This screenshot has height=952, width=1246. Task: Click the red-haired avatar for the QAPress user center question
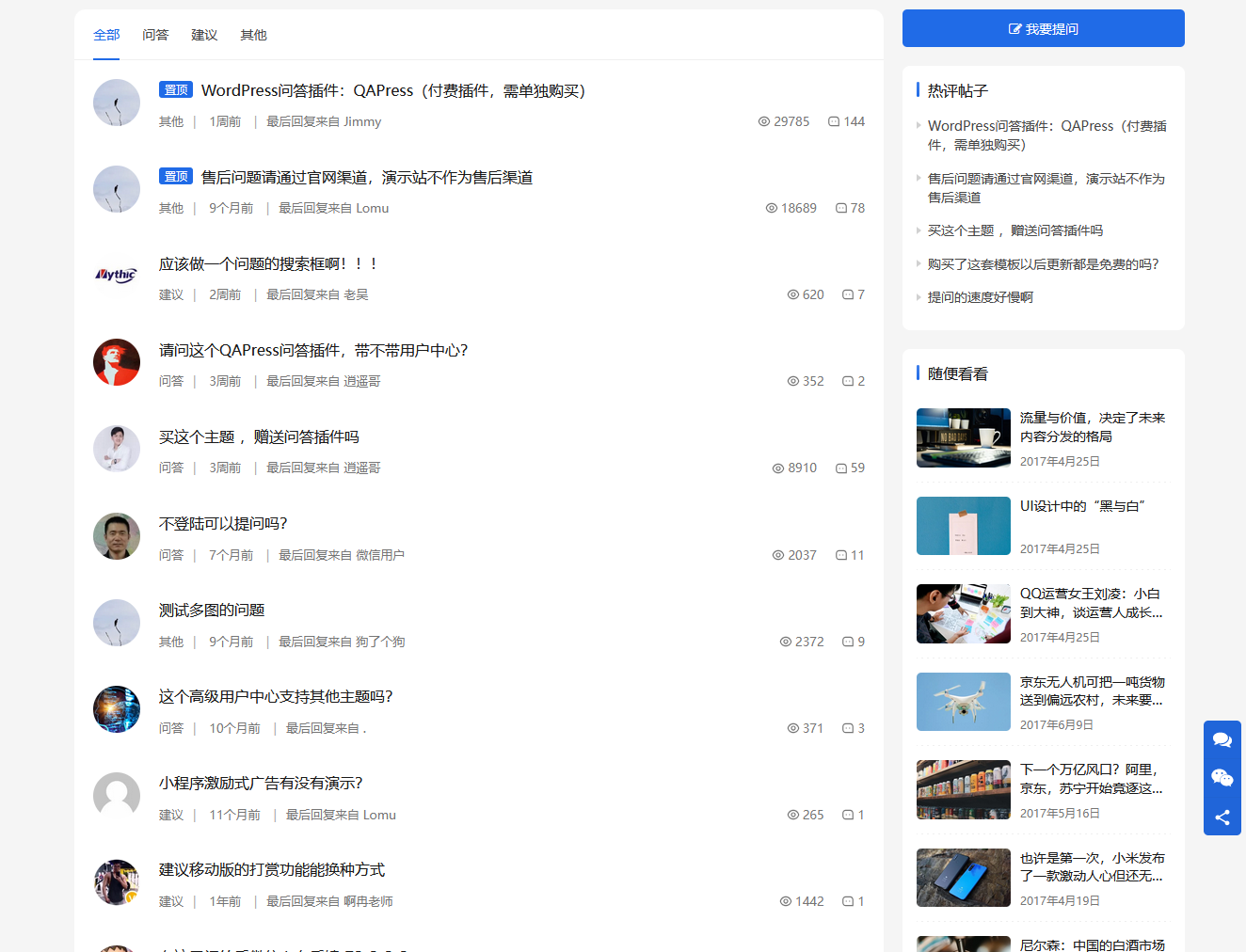(x=117, y=362)
